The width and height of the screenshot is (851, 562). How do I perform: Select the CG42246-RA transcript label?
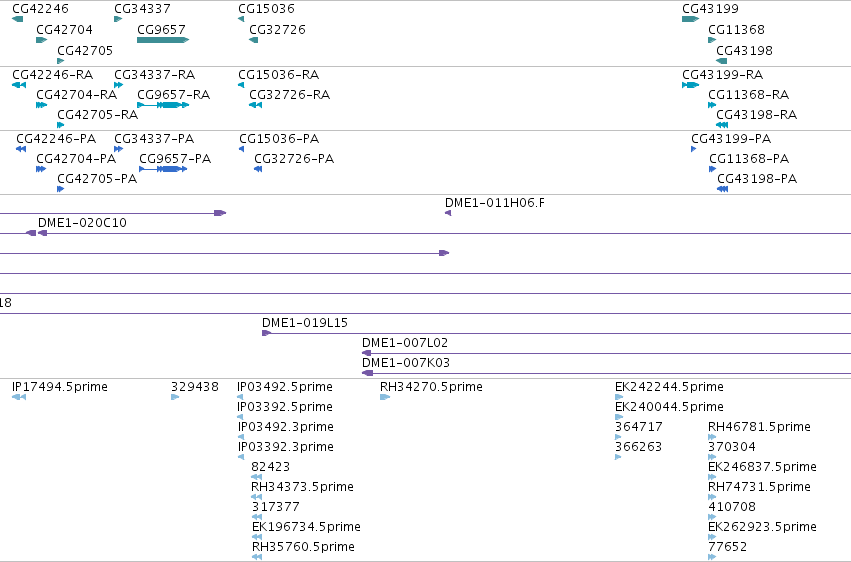coord(52,74)
